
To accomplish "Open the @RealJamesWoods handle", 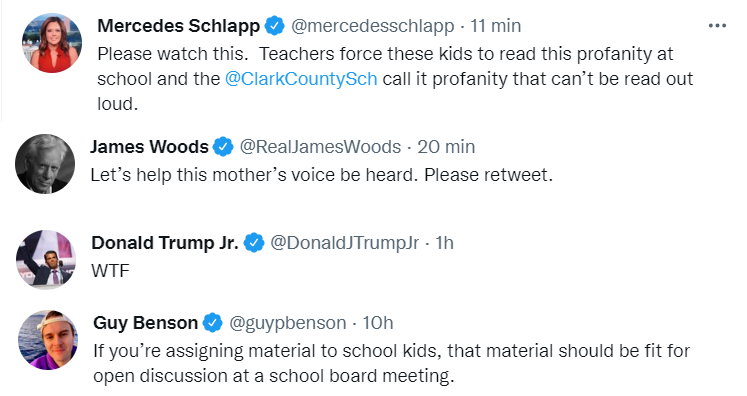I will [x=320, y=147].
